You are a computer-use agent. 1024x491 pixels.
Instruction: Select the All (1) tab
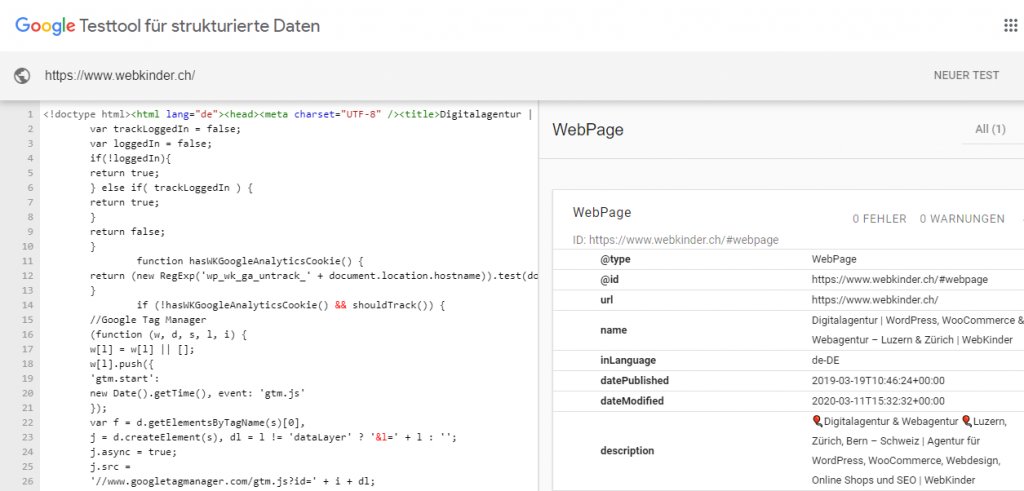tap(990, 129)
